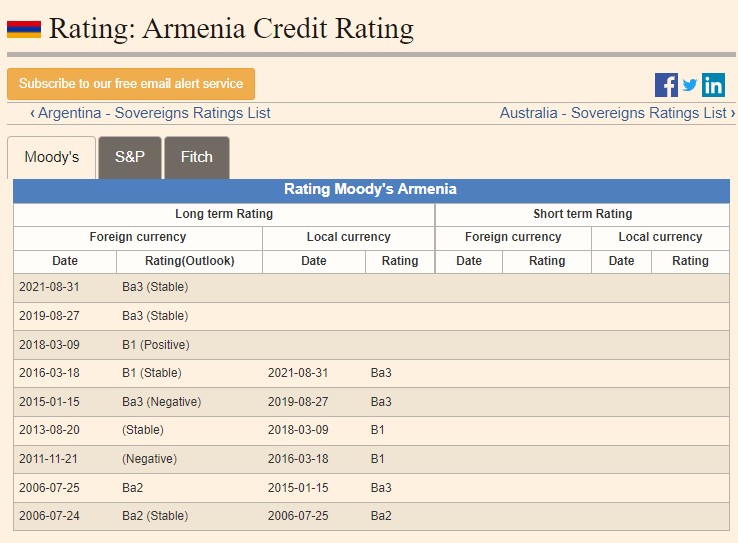This screenshot has height=543, width=738.
Task: Open Australia Sovereigns Ratings List link
Action: [x=617, y=113]
